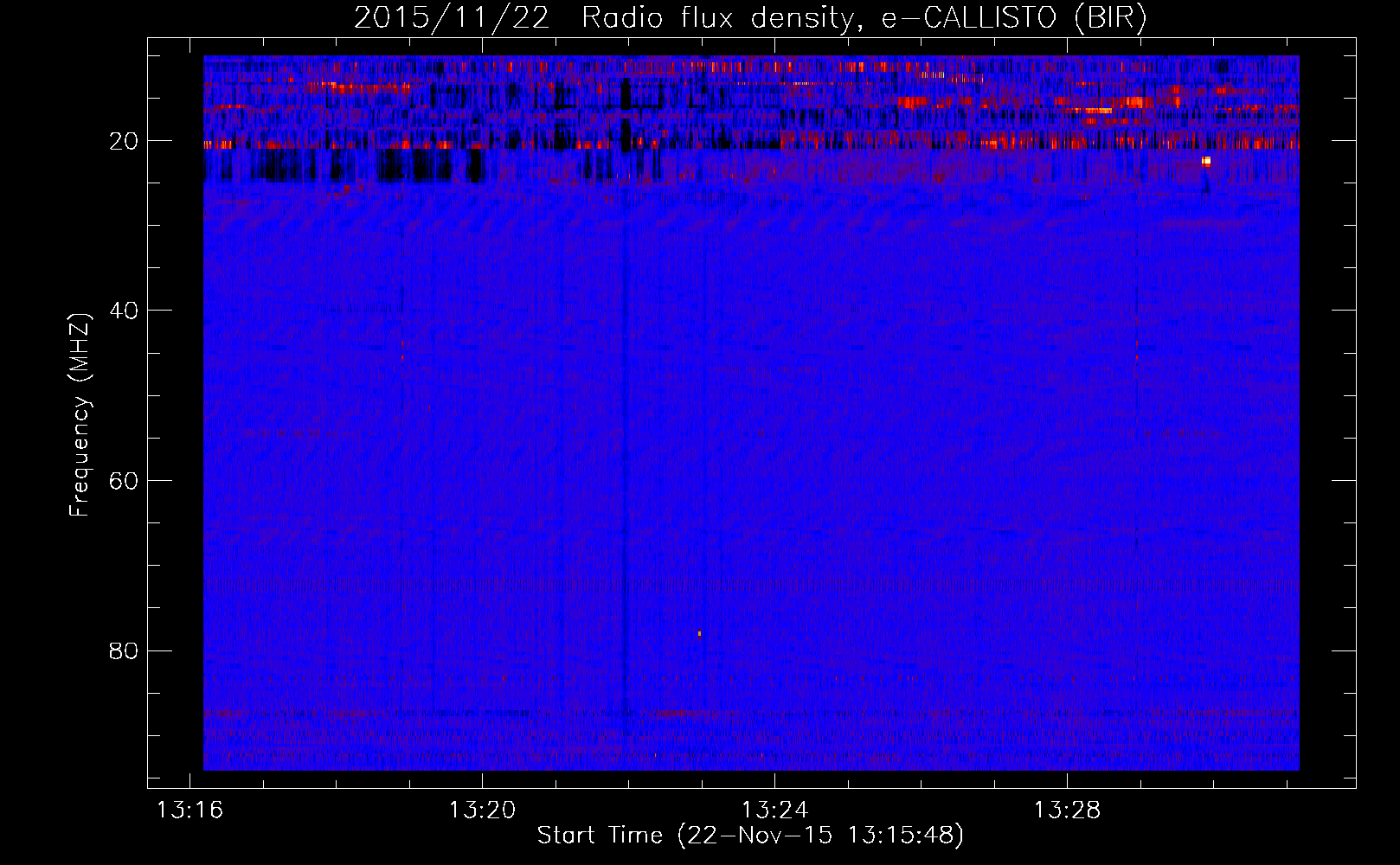The width and height of the screenshot is (1400, 865).
Task: Click the 80 tick label on the frequency axis
Action: 124,650
